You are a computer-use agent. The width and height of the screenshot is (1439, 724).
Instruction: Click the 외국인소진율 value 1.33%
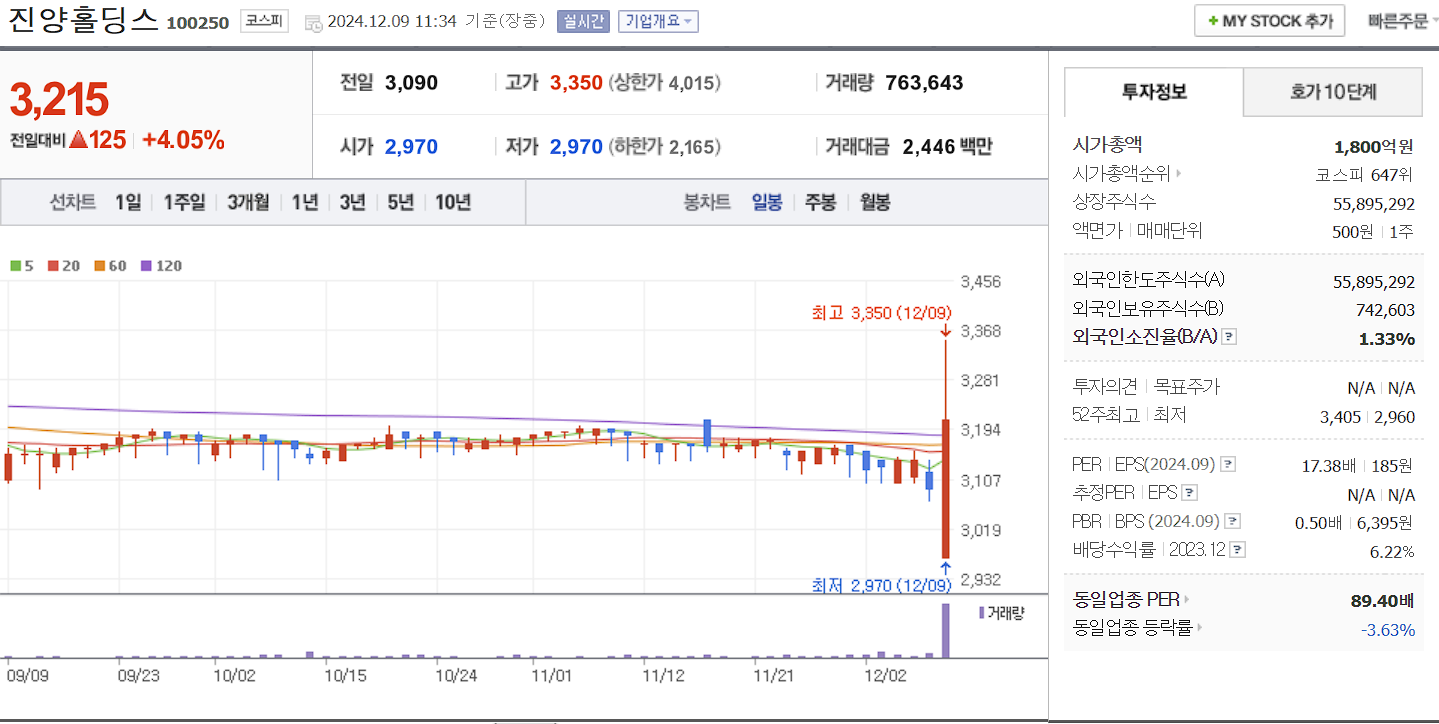pyautogui.click(x=1387, y=339)
